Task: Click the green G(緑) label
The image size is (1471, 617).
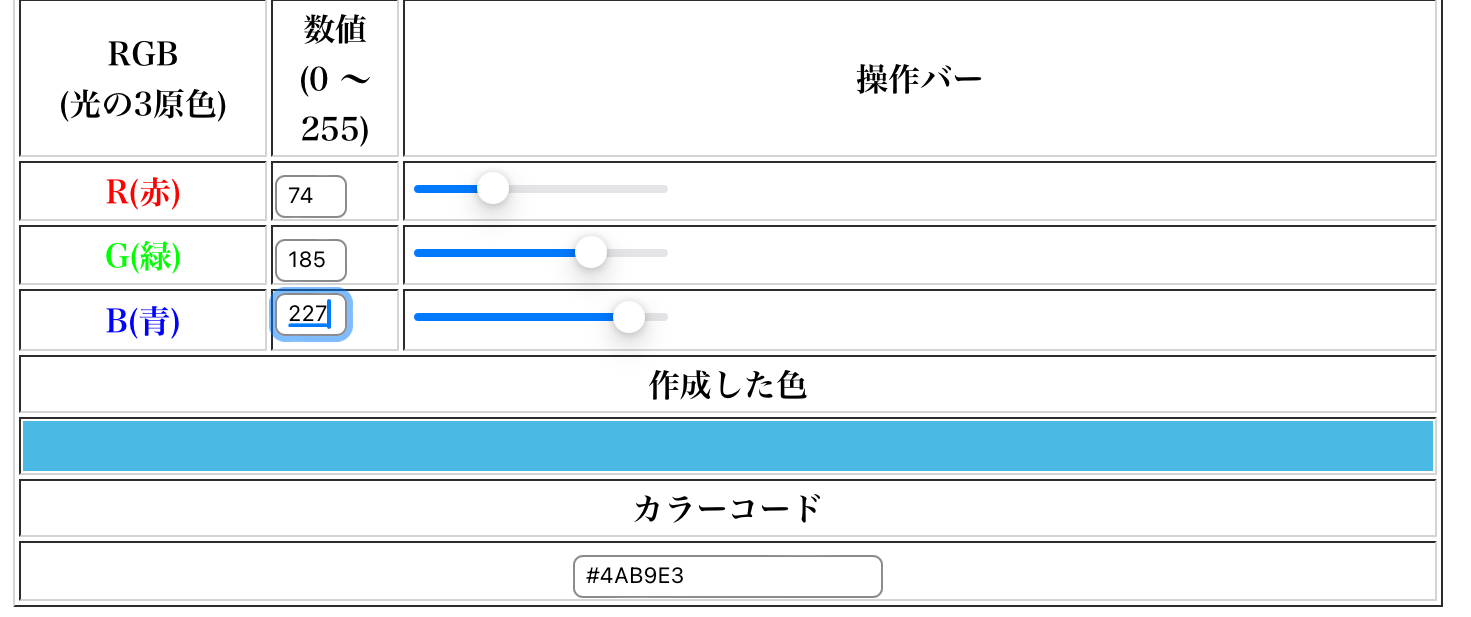Action: 143,257
